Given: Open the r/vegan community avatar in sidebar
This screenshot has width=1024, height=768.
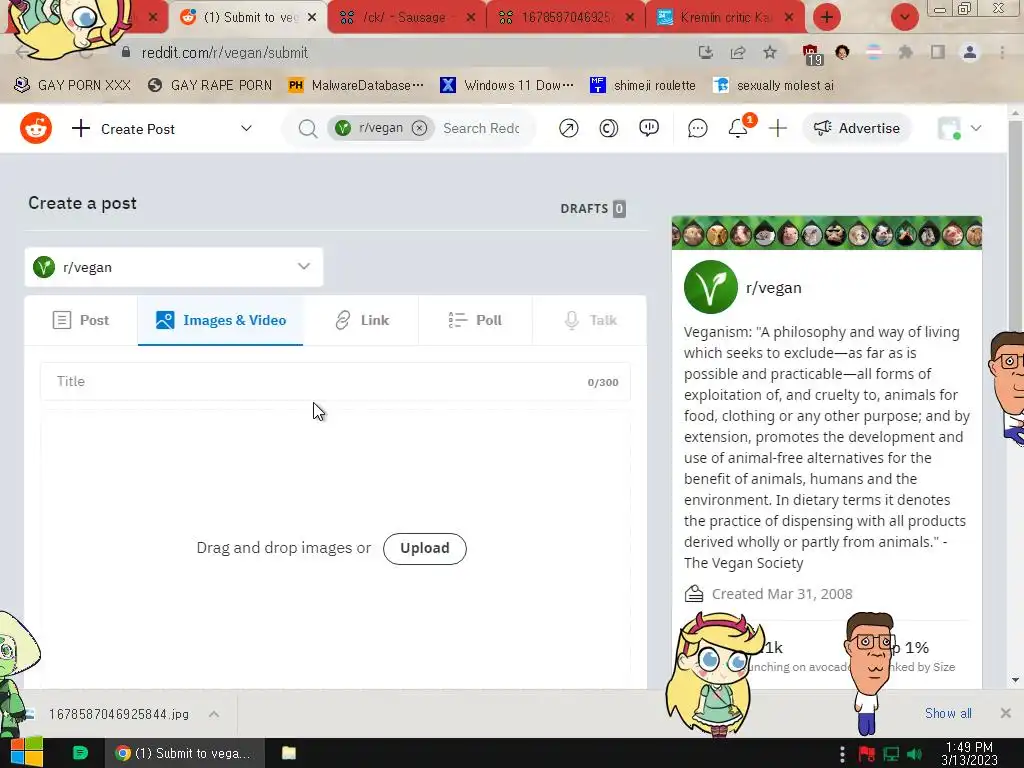Looking at the screenshot, I should [711, 287].
